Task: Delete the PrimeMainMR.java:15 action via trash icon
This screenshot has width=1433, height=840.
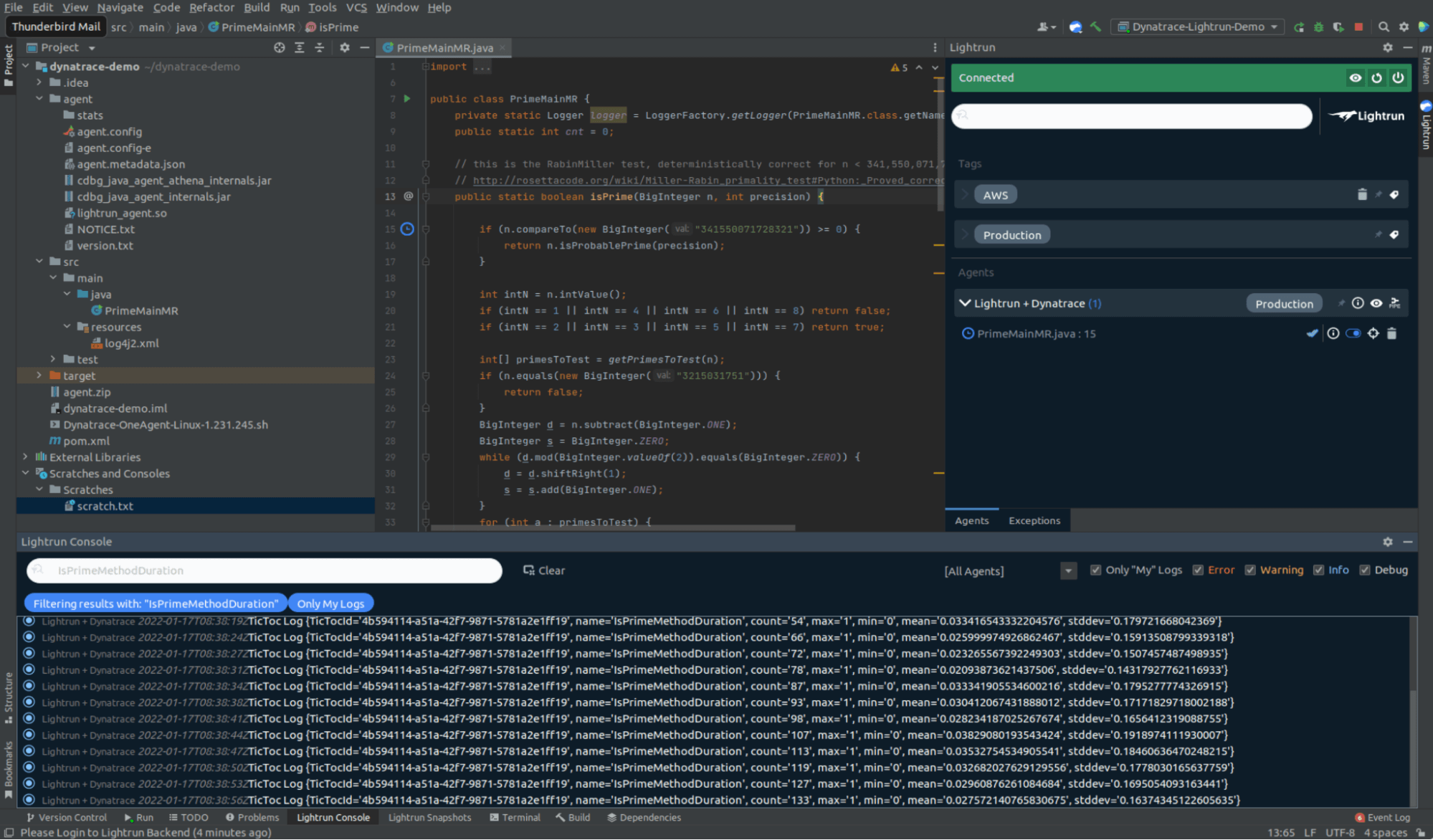Action: point(1392,333)
